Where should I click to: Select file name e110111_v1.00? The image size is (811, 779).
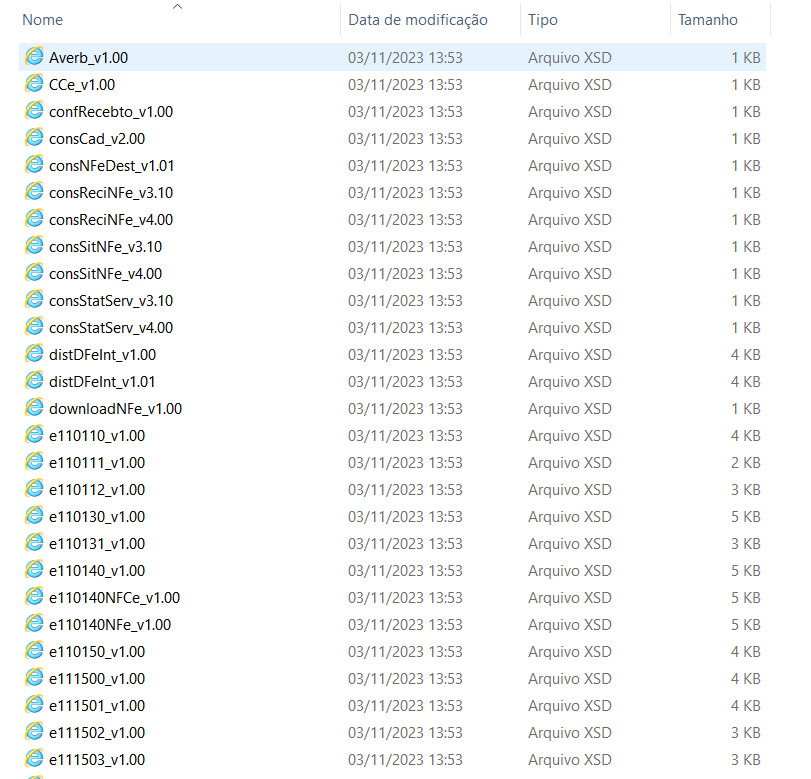(97, 462)
